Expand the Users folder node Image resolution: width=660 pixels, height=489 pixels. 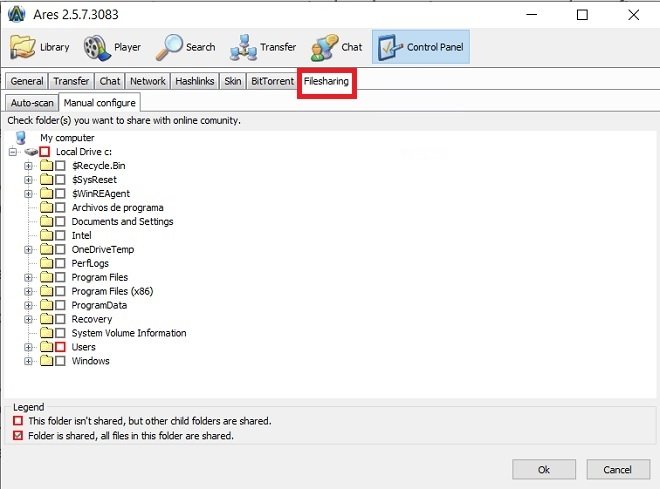point(28,347)
